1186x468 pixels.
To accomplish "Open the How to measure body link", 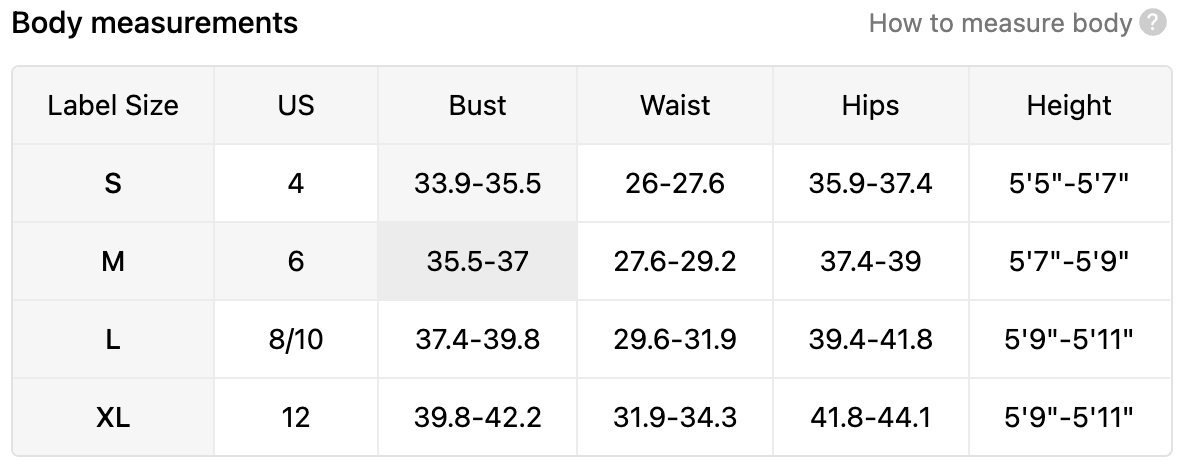I will [1000, 23].
